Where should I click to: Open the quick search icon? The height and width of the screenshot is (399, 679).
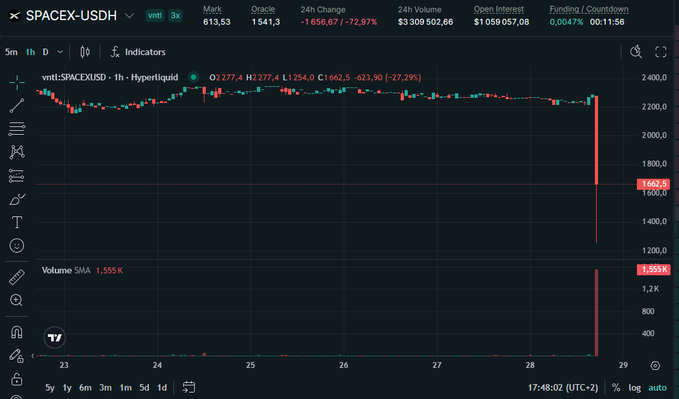pyautogui.click(x=636, y=52)
